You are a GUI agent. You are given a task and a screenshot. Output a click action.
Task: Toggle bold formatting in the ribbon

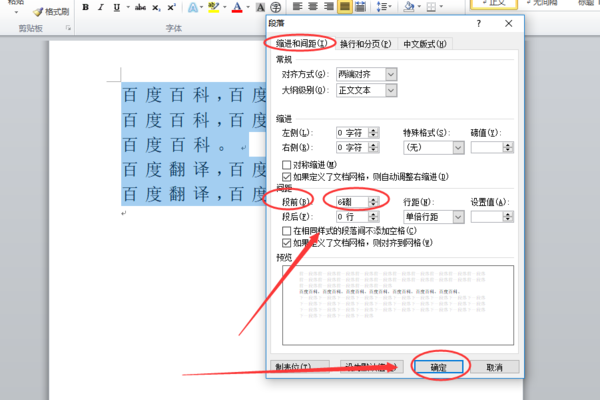click(x=86, y=7)
